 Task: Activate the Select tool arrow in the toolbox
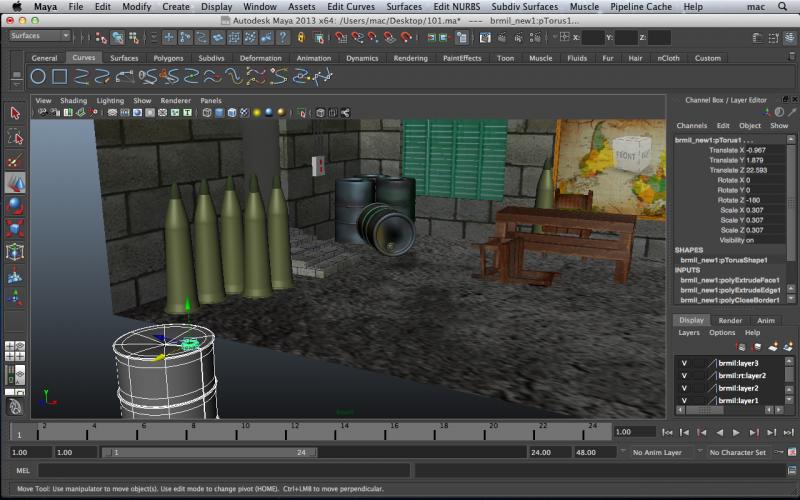15,113
